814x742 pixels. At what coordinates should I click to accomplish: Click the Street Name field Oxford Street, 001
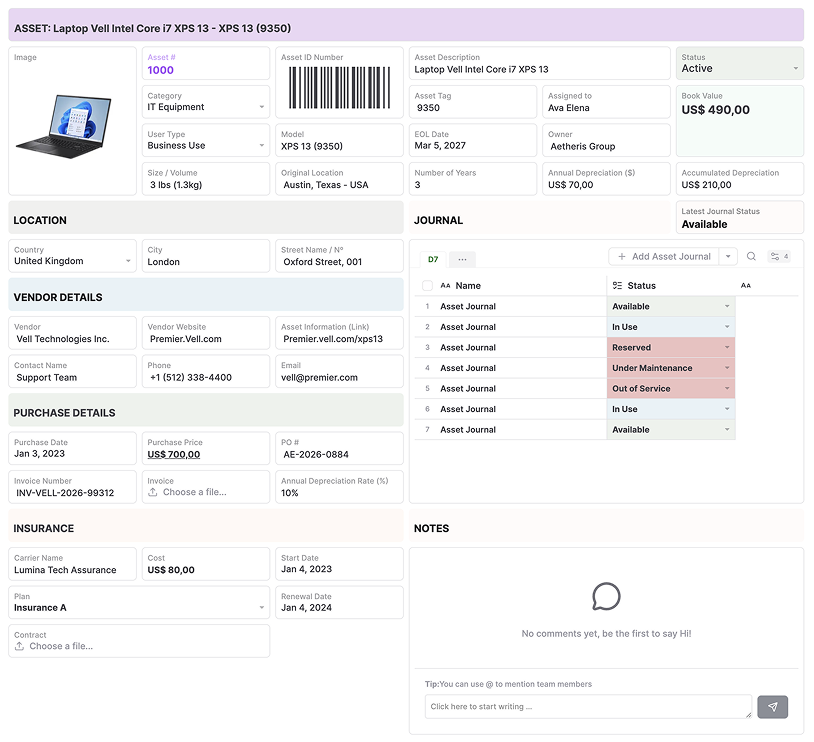[x=339, y=256]
